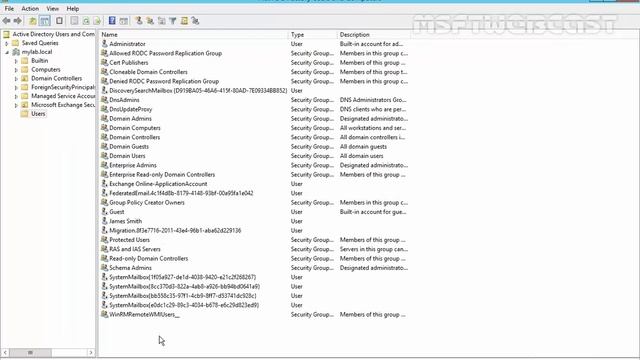This screenshot has height=360, width=640.
Task: Click the Add to group toolbar icon
Action: pos(195,20)
